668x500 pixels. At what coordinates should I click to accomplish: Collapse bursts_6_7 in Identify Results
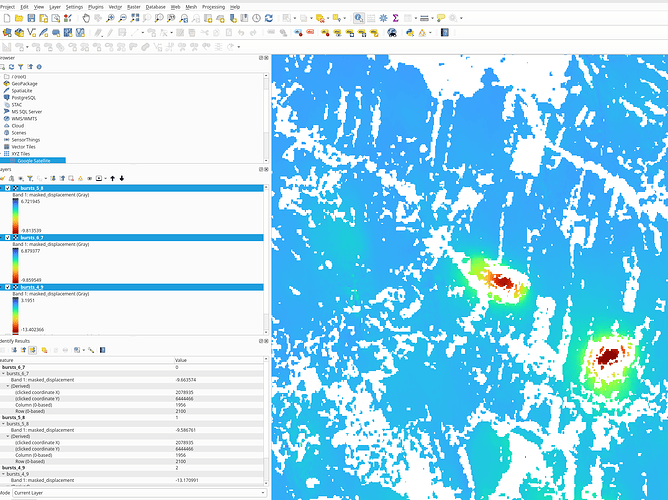tap(4, 374)
